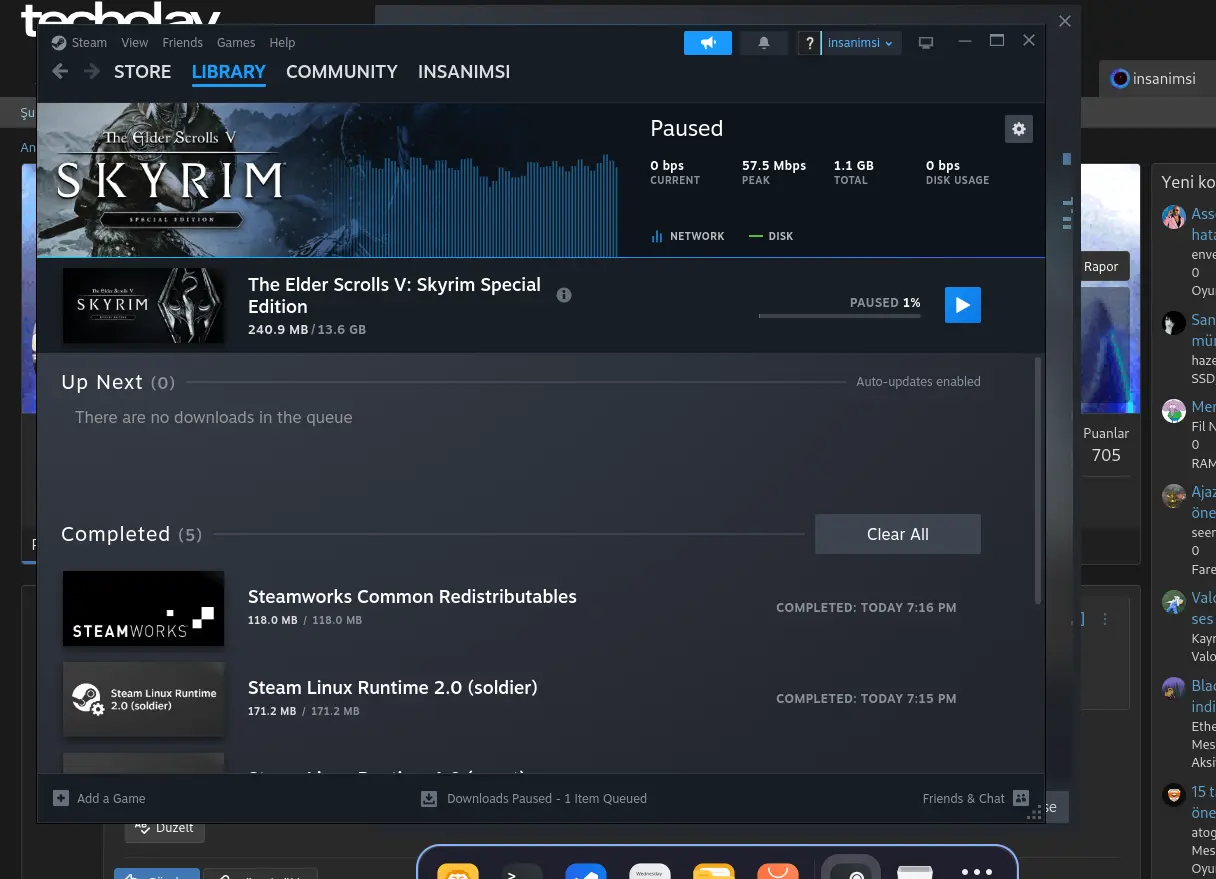Switch to Big Picture mode icon
The height and width of the screenshot is (879, 1216).
926,43
